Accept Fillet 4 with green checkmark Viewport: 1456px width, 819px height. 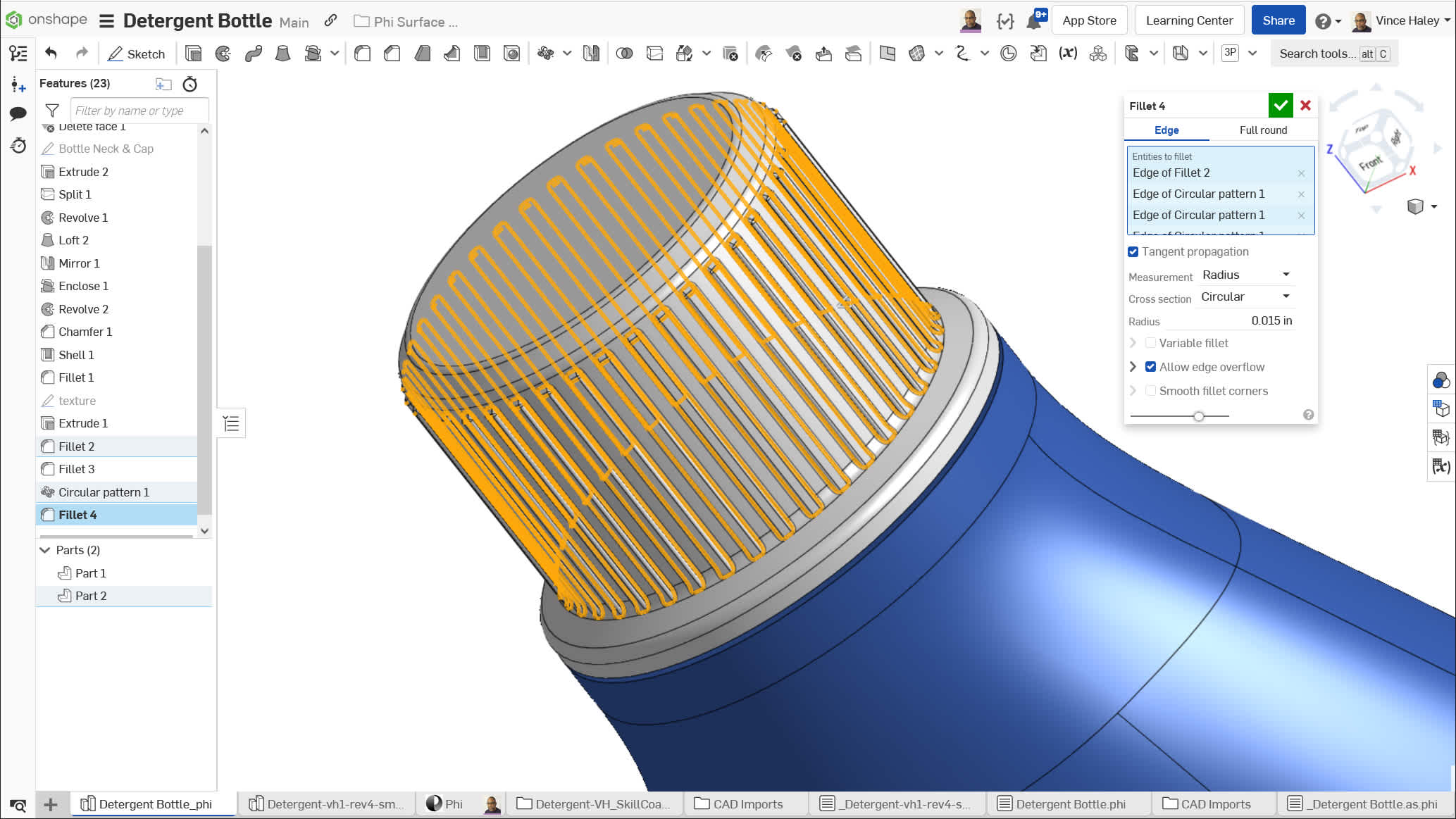pos(1280,106)
